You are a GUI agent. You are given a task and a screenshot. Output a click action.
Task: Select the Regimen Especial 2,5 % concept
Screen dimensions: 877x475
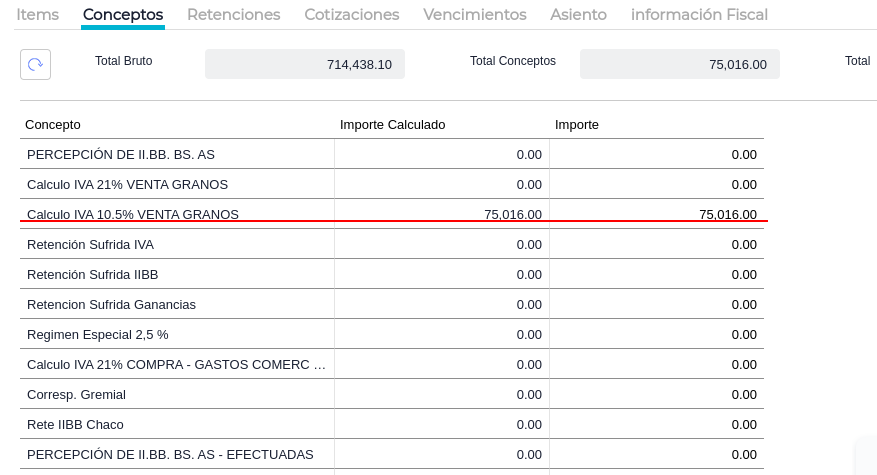click(97, 335)
